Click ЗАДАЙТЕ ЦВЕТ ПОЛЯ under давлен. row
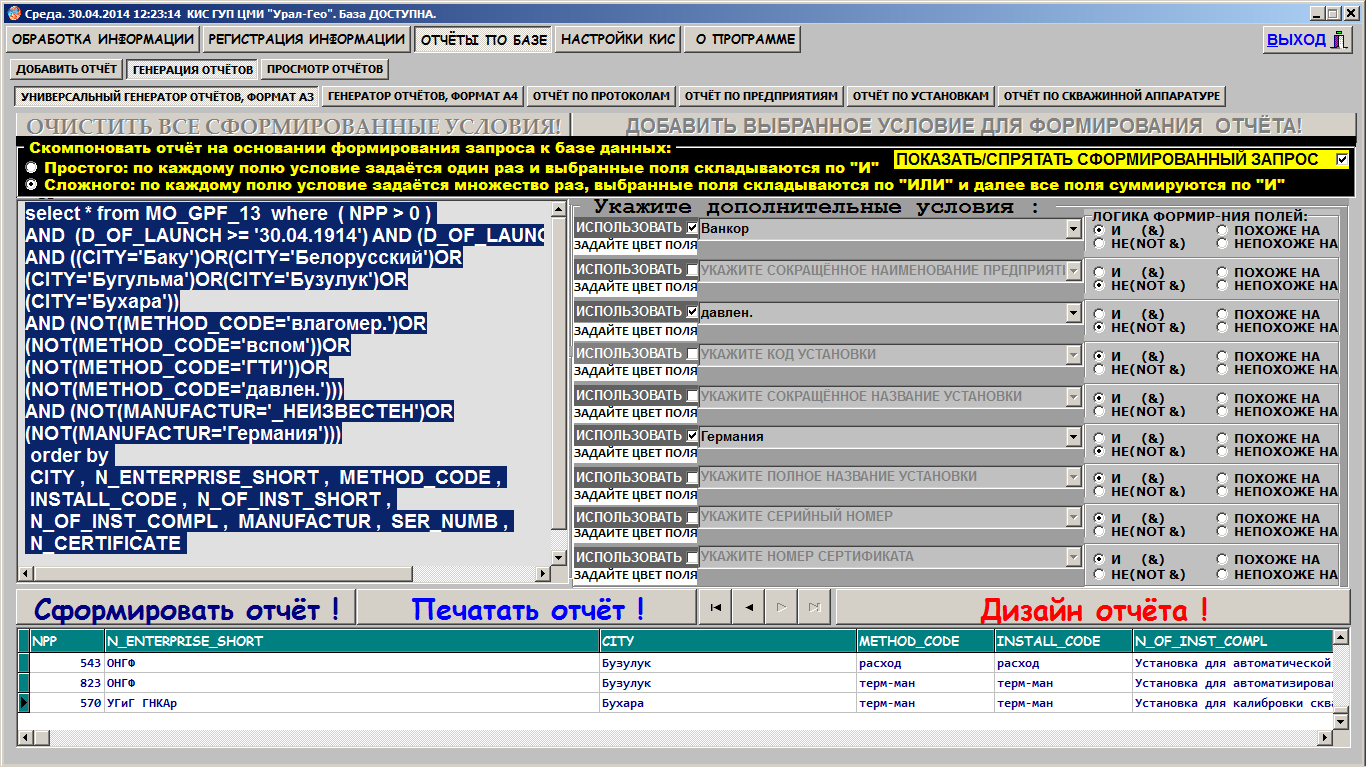The image size is (1366, 768). [636, 331]
